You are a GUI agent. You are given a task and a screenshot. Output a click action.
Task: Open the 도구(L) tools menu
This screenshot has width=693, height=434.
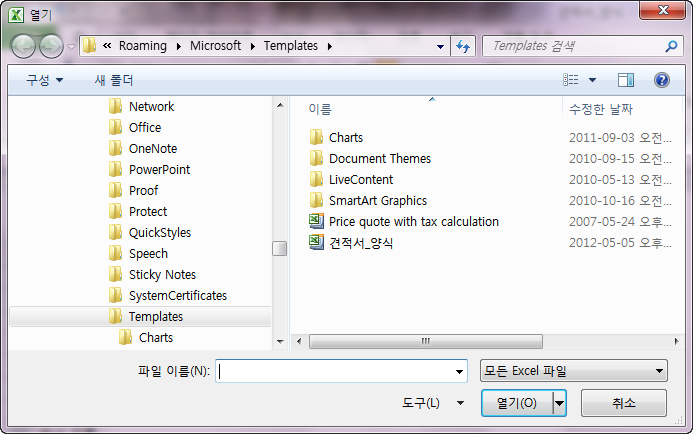432,403
